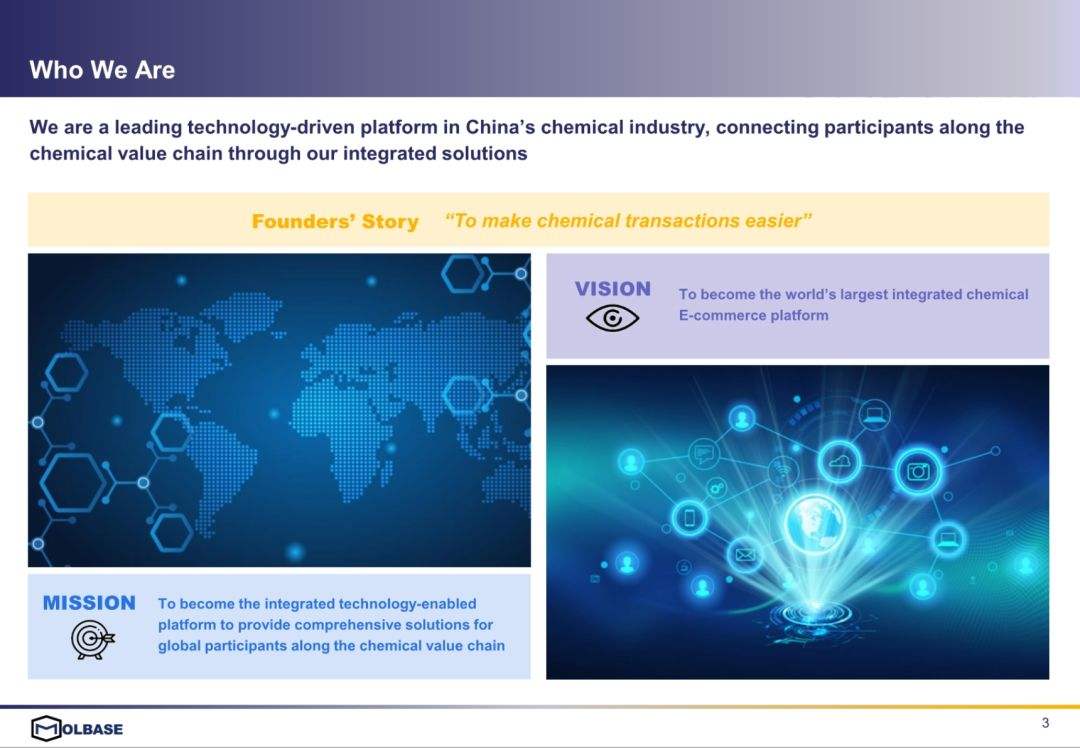Viewport: 1080px width, 748px height.
Task: Click the camera icon in the network image
Action: pyautogui.click(x=917, y=471)
